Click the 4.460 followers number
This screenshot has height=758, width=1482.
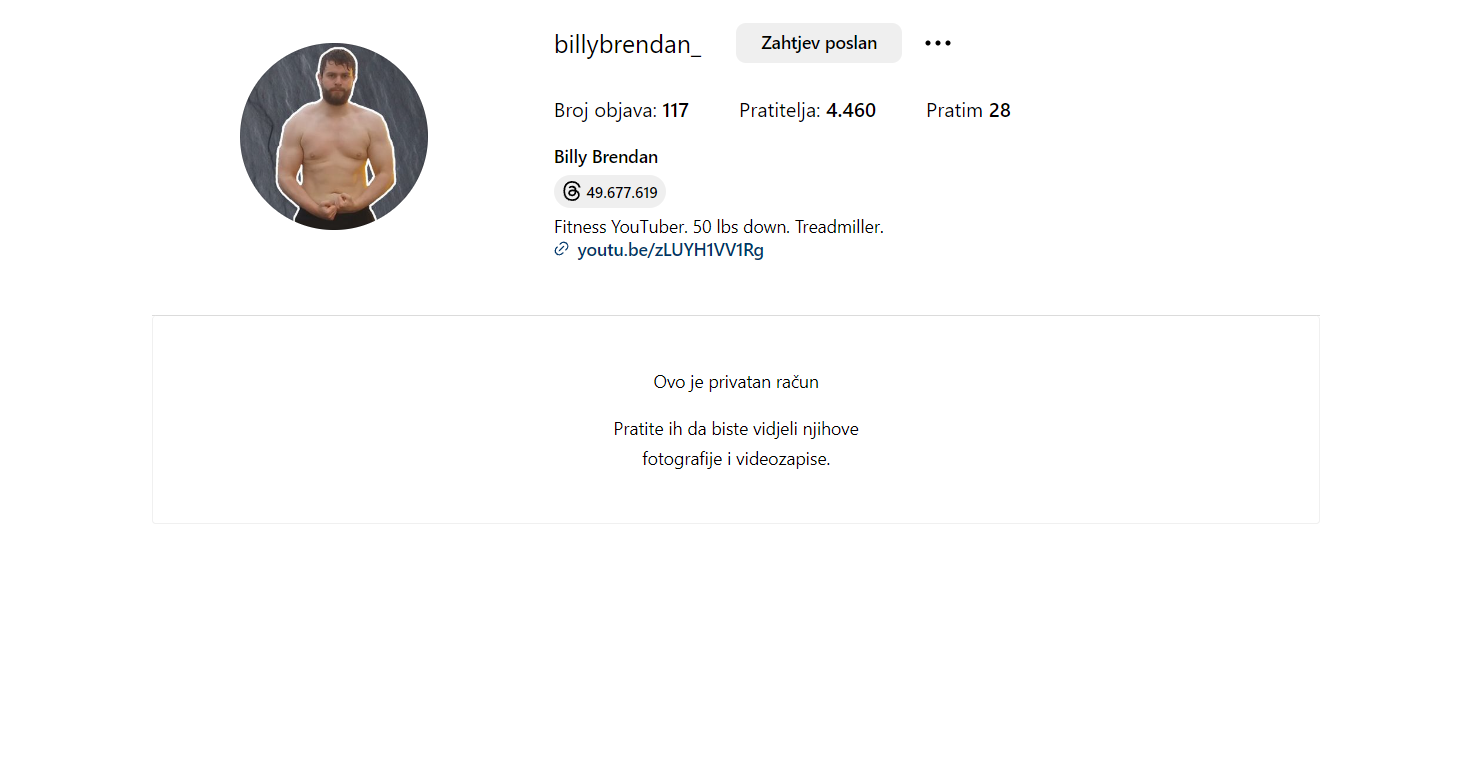(851, 111)
